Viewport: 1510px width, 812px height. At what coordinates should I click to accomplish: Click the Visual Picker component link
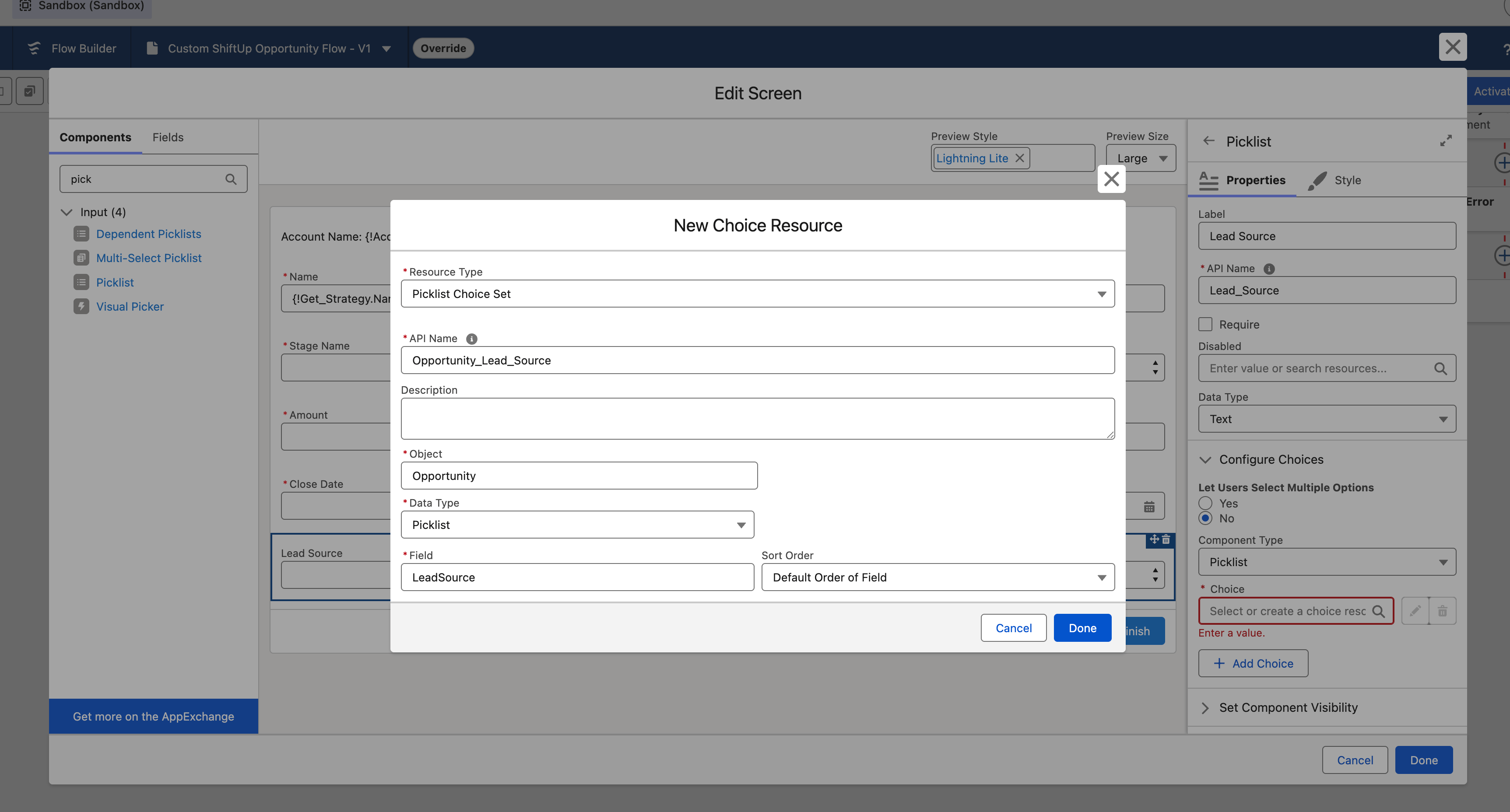point(130,306)
